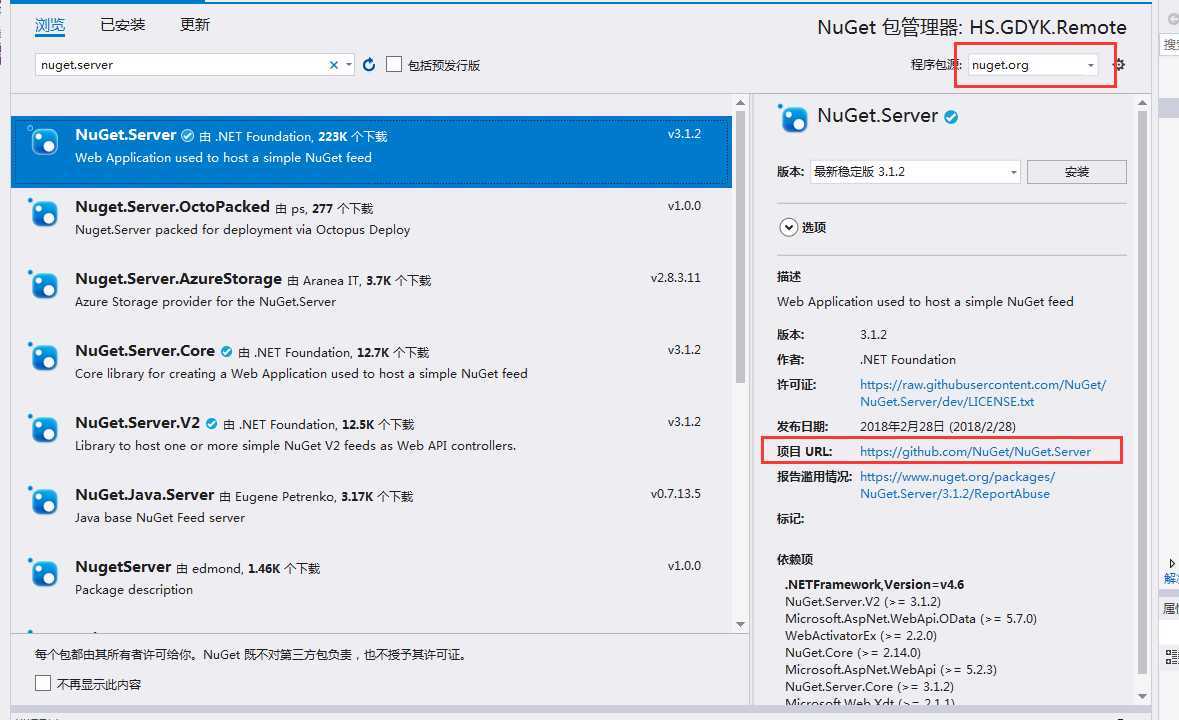
Task: Click the NuGet.Server package icon in list
Action: coord(43,141)
